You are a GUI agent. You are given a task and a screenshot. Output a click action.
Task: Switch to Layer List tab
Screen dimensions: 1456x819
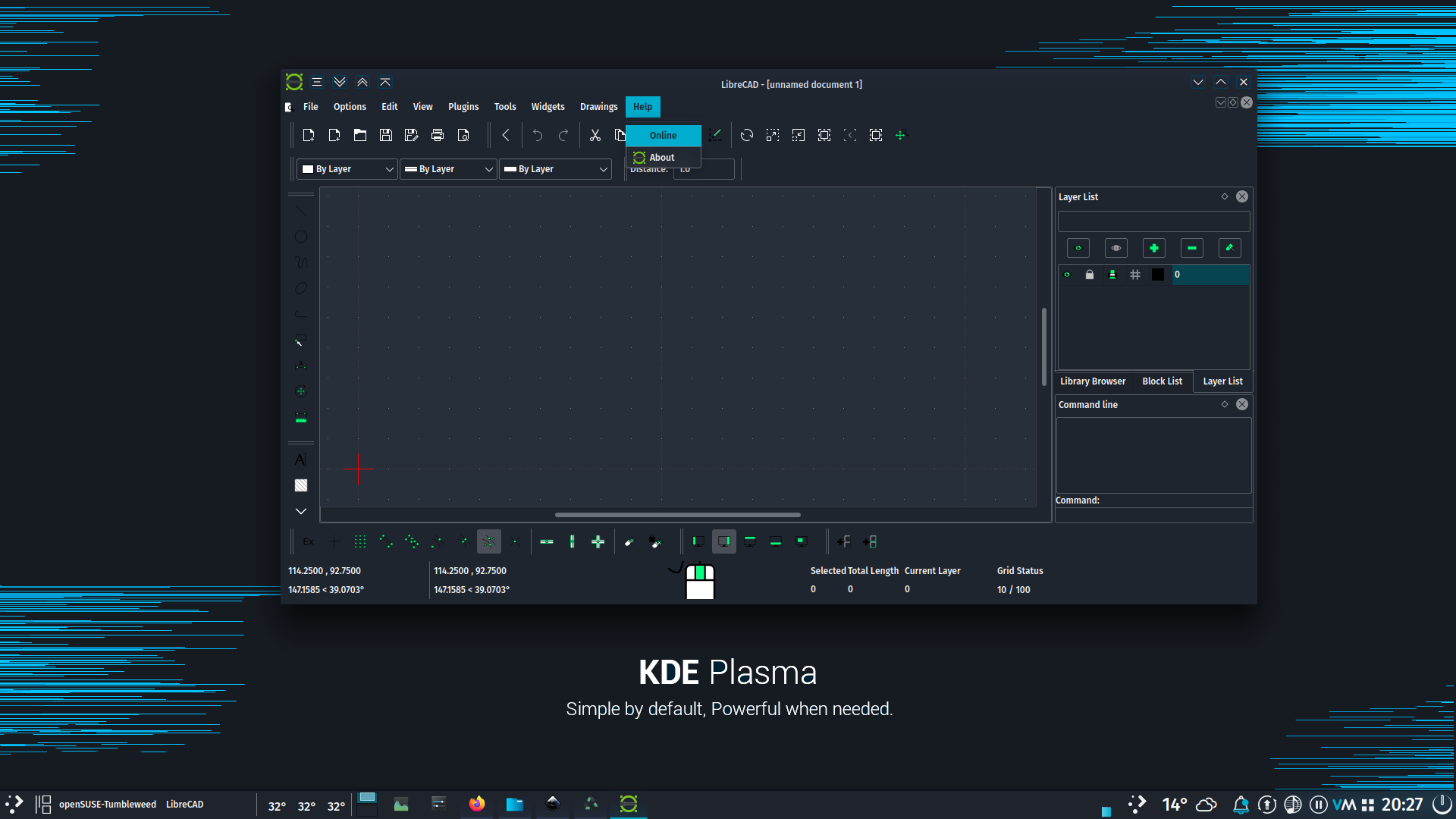(1222, 381)
